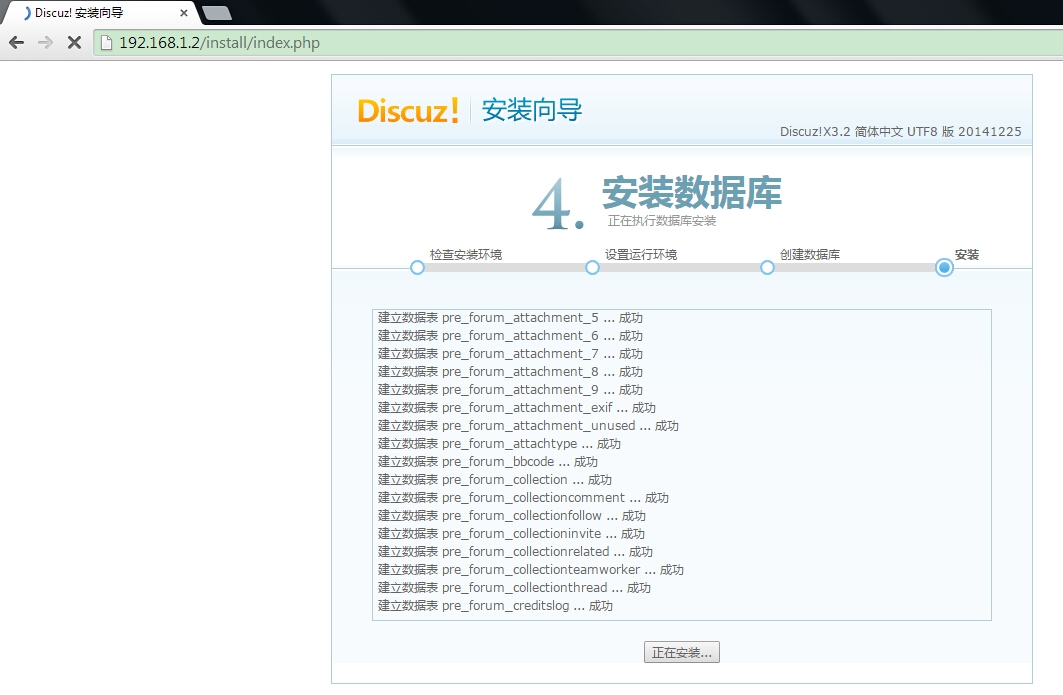
Task: Click the browser back navigation arrow
Action: [x=16, y=42]
